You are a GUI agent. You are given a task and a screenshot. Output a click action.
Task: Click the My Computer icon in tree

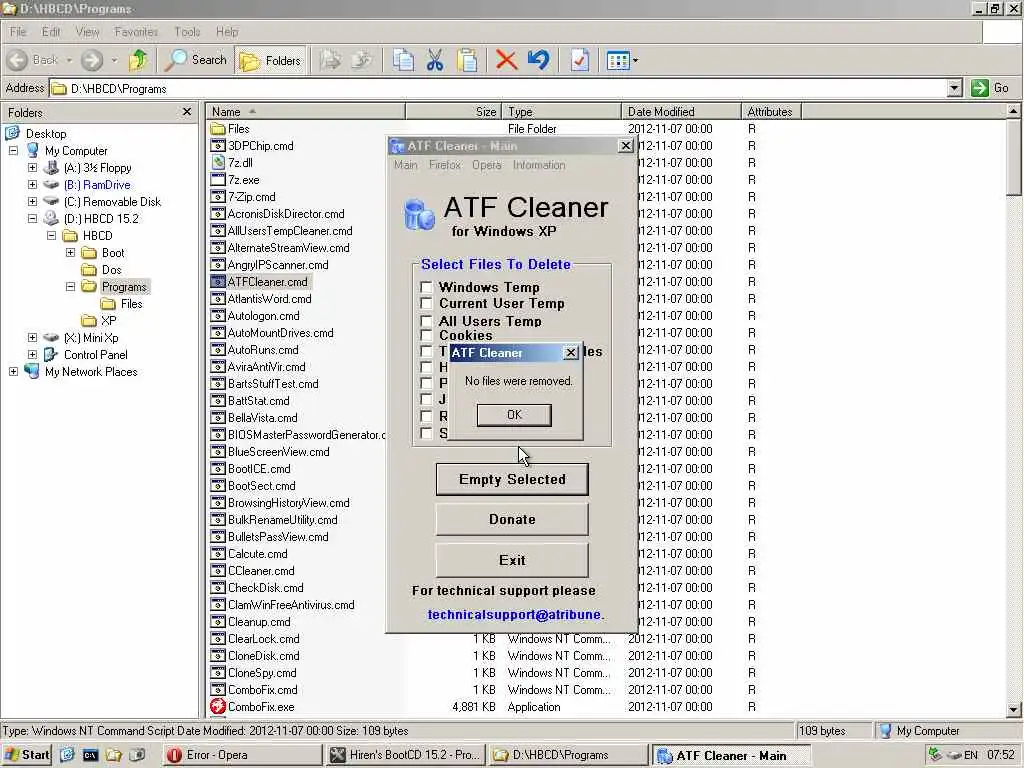pos(33,150)
